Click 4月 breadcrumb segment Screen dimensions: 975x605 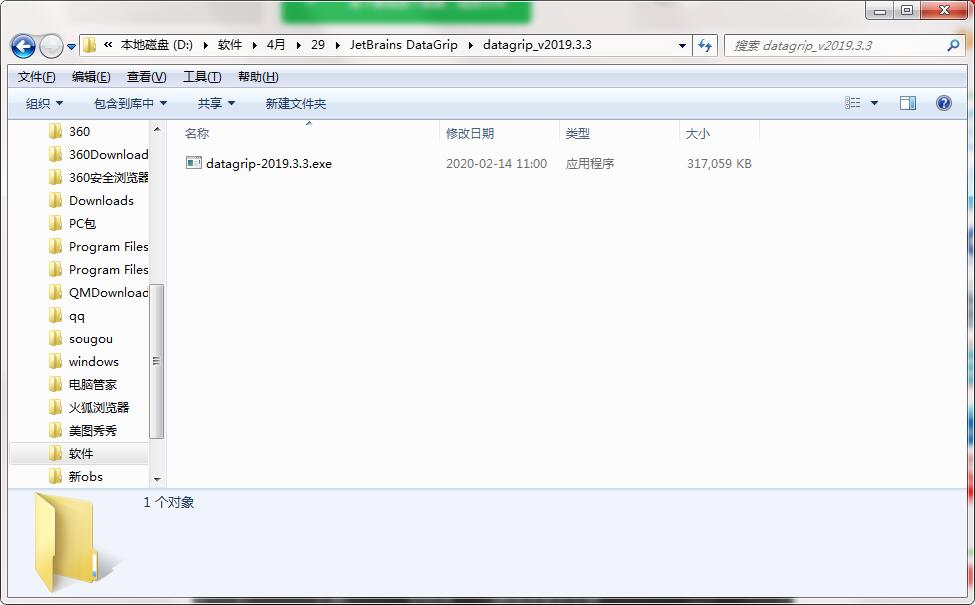tap(275, 45)
